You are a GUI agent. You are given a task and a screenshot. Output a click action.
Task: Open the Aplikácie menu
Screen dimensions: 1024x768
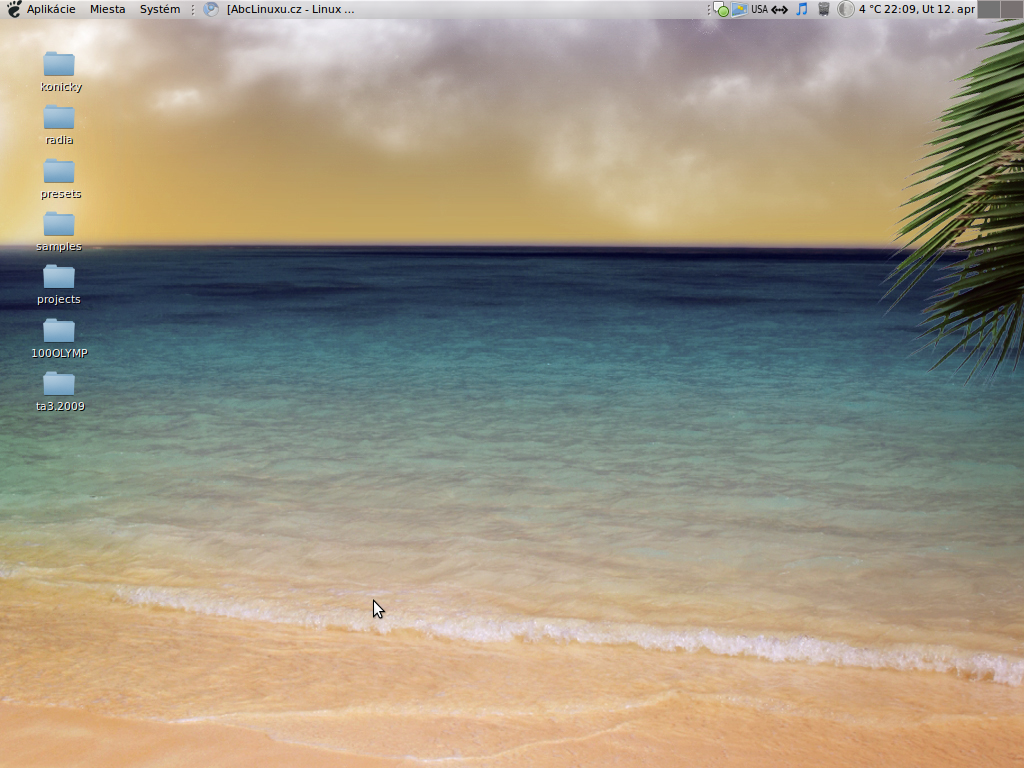coord(50,9)
